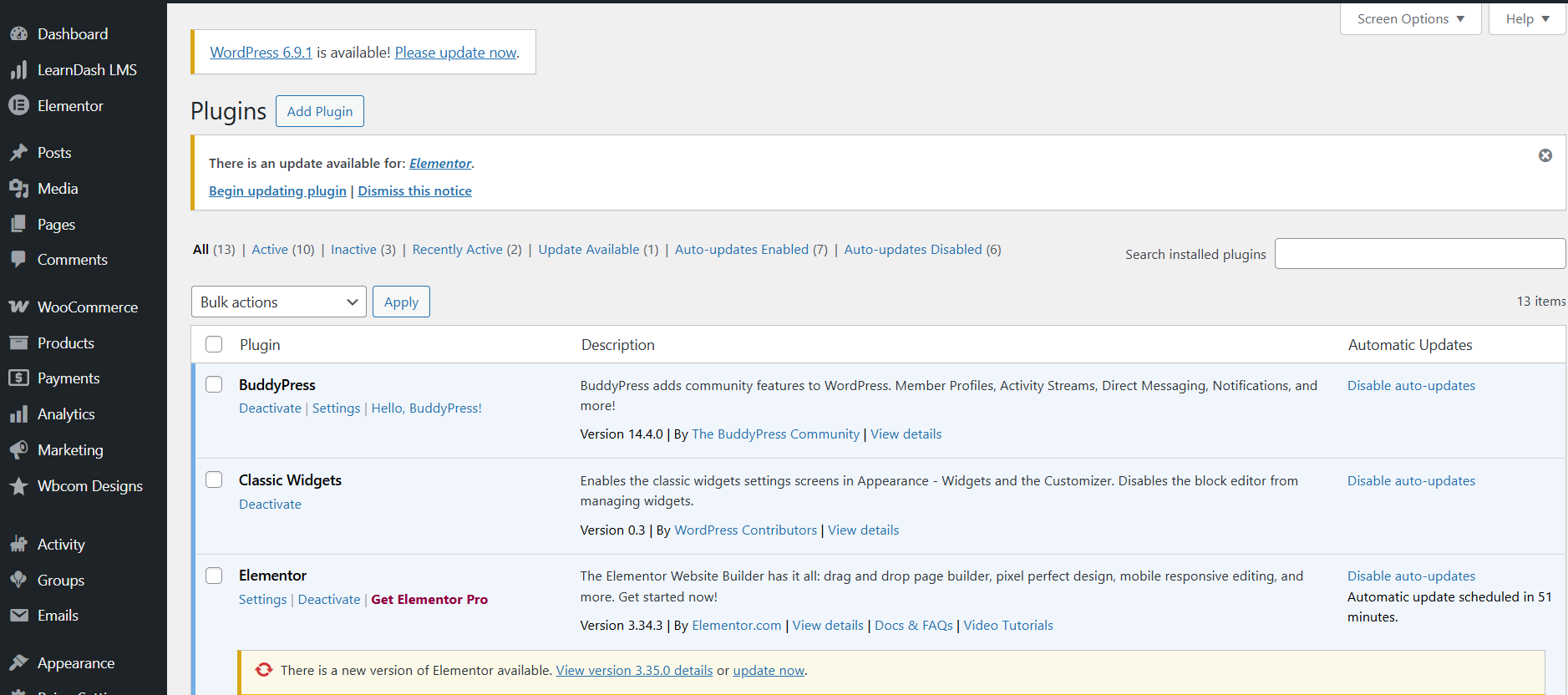Click the Elementor update now link

pos(769,670)
